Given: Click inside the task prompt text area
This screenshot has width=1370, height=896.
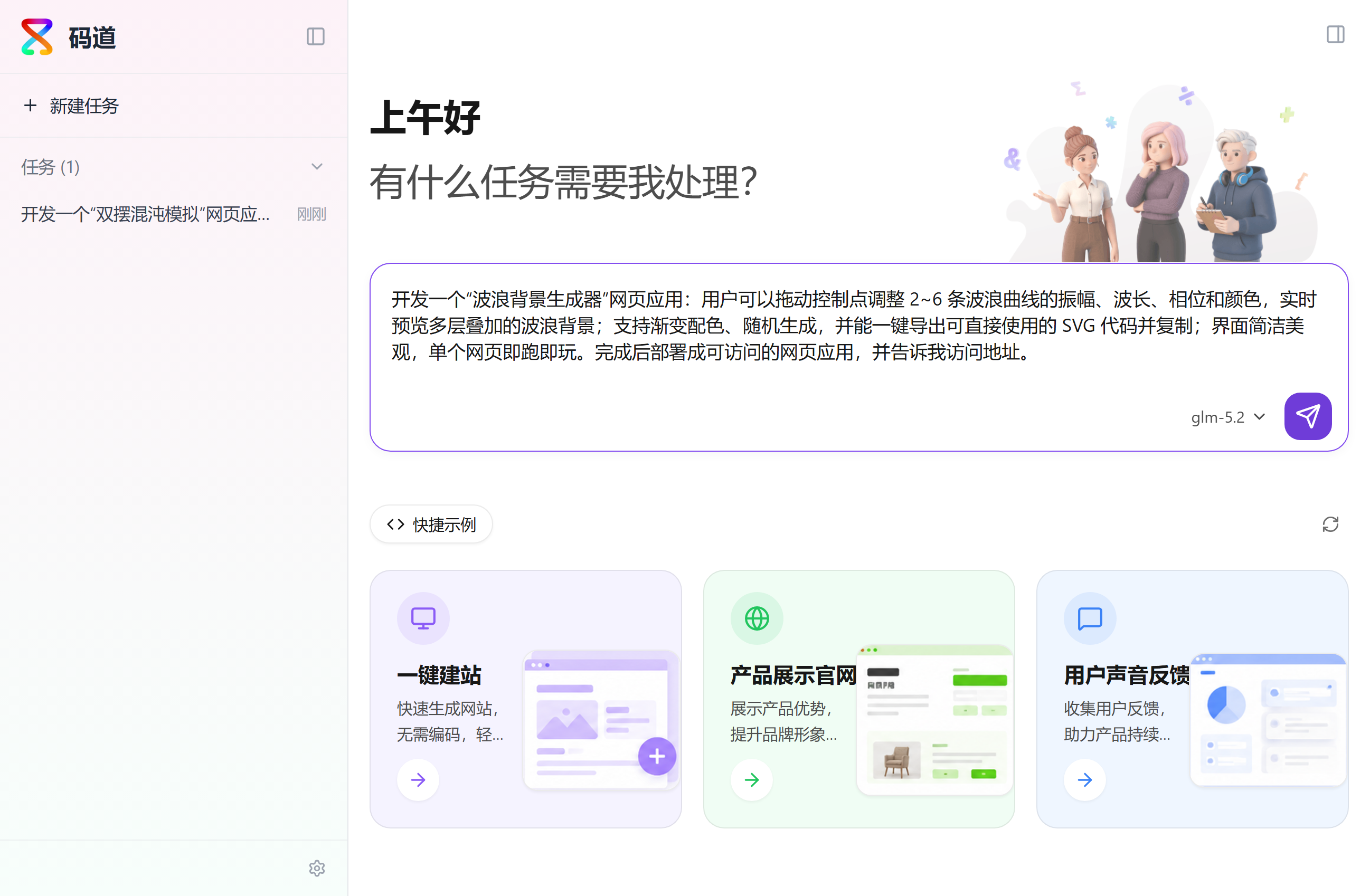Looking at the screenshot, I should click(x=858, y=327).
